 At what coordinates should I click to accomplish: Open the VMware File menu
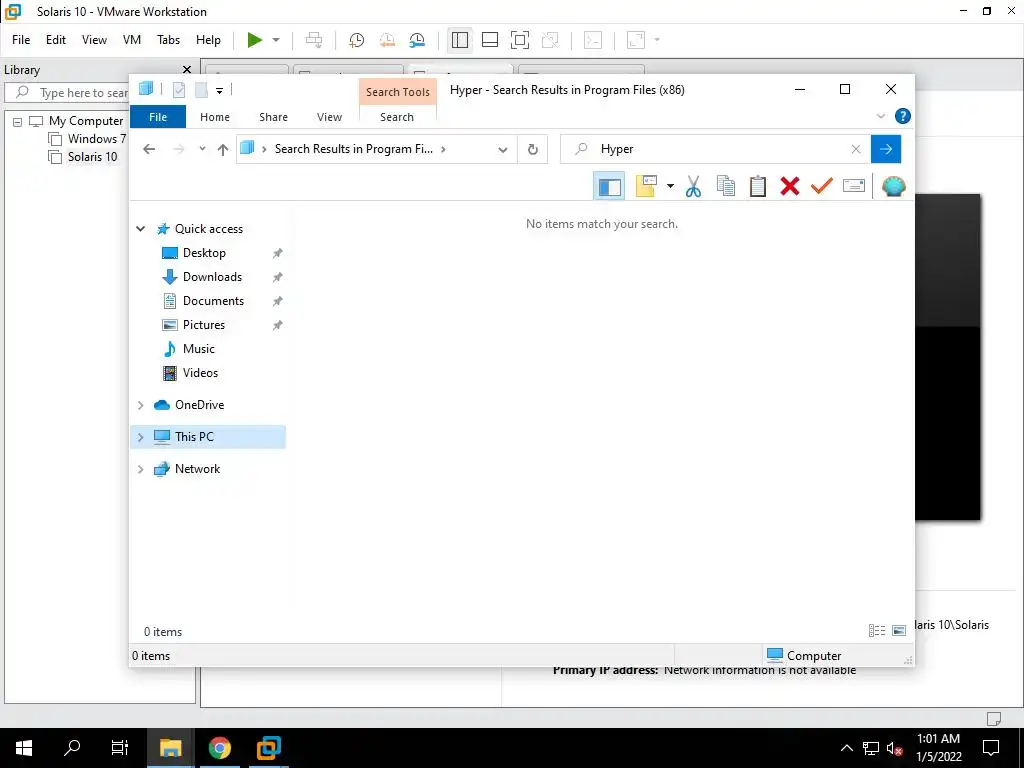point(21,40)
